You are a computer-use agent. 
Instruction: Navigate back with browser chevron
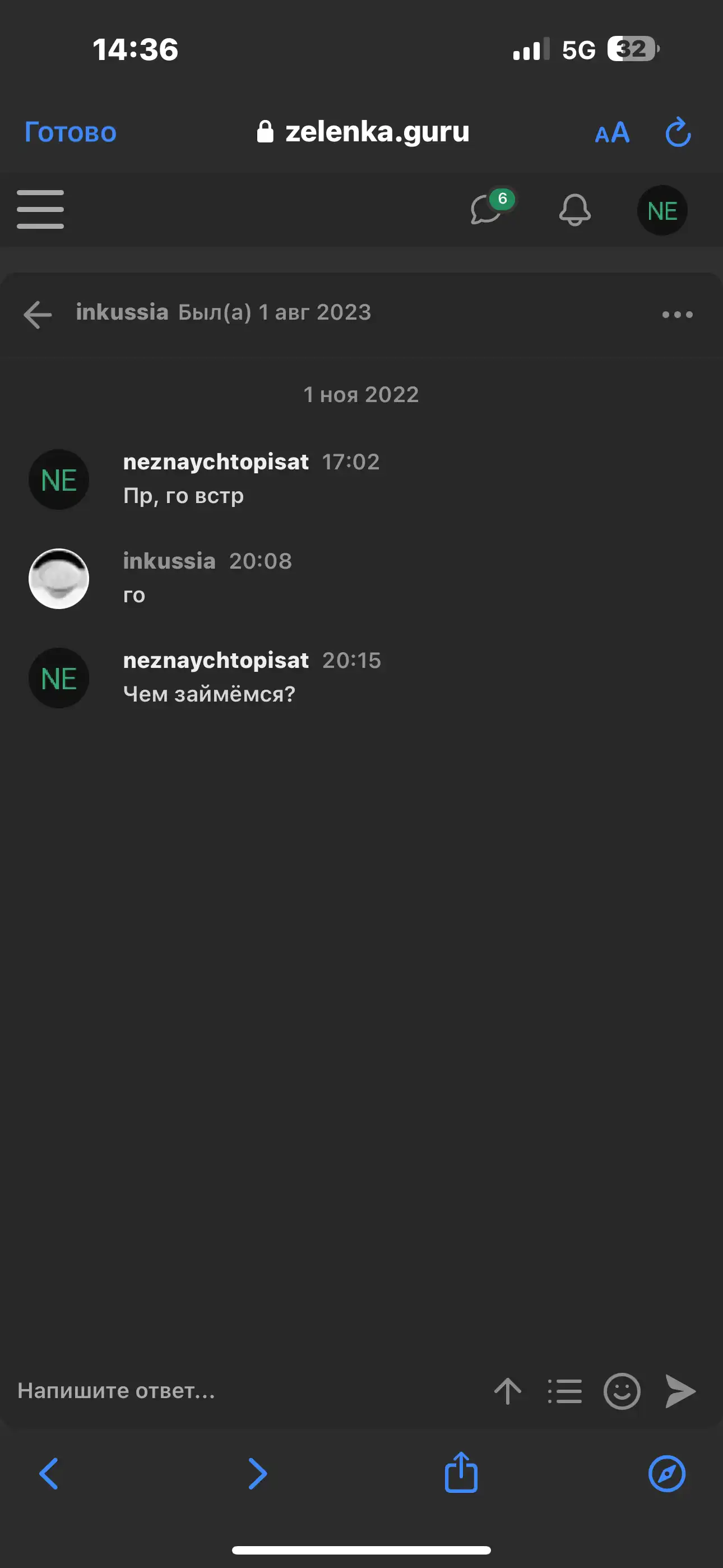click(49, 1474)
